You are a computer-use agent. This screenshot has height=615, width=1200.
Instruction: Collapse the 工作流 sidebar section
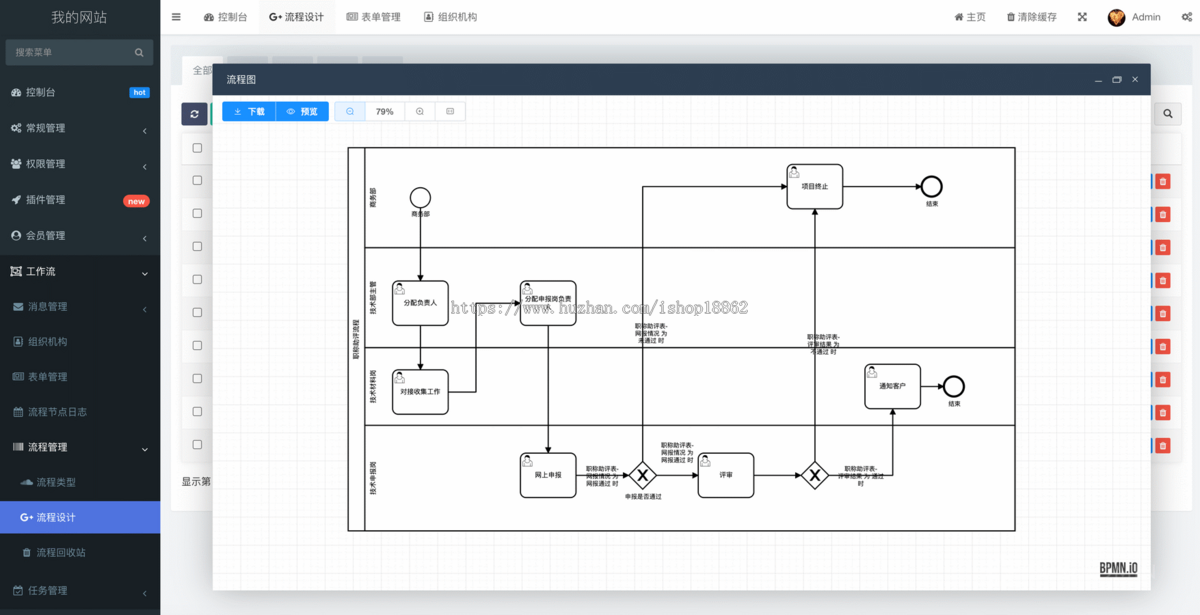coord(80,272)
